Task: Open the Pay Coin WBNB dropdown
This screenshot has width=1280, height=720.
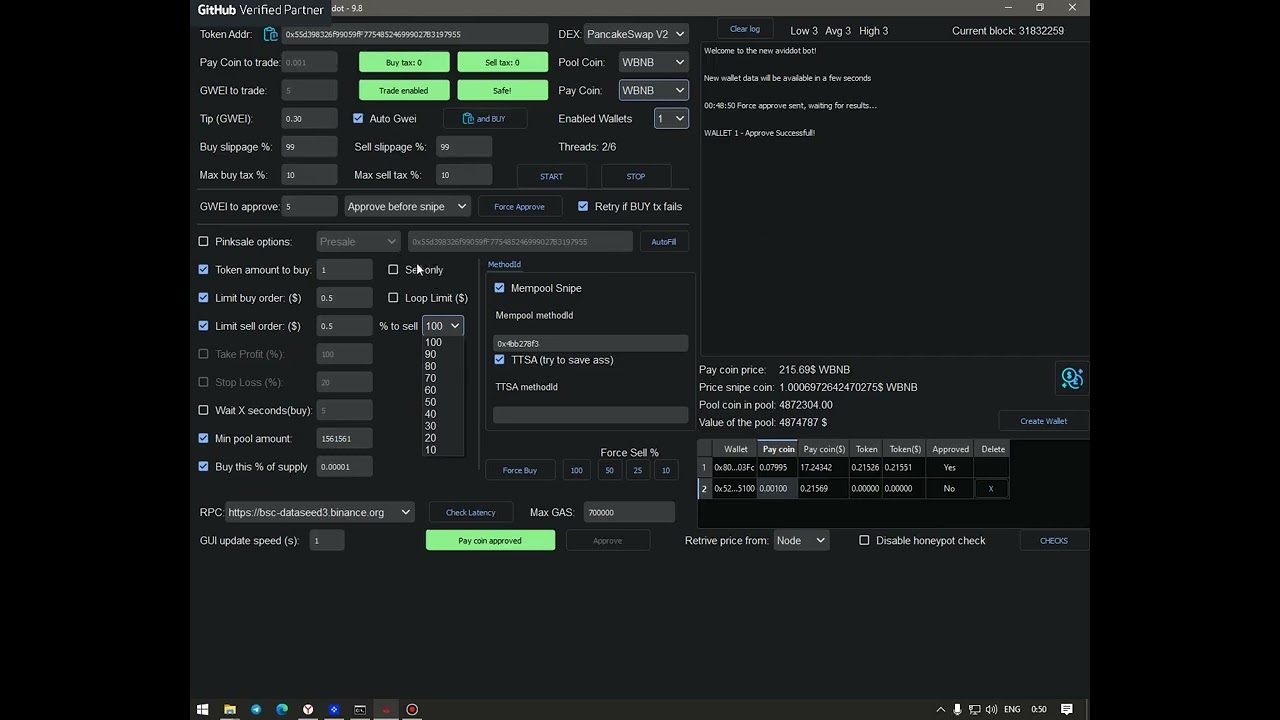Action: tap(653, 90)
